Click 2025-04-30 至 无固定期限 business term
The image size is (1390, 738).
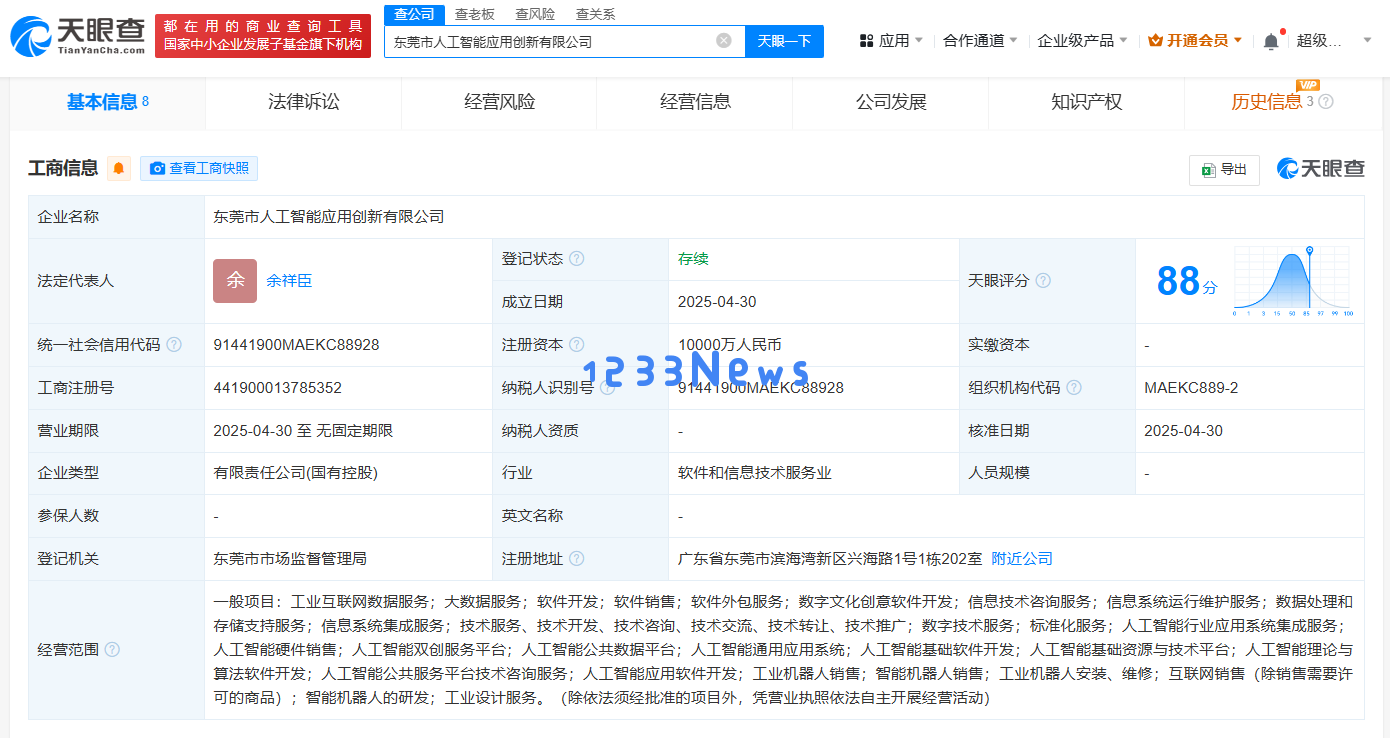click(x=303, y=431)
